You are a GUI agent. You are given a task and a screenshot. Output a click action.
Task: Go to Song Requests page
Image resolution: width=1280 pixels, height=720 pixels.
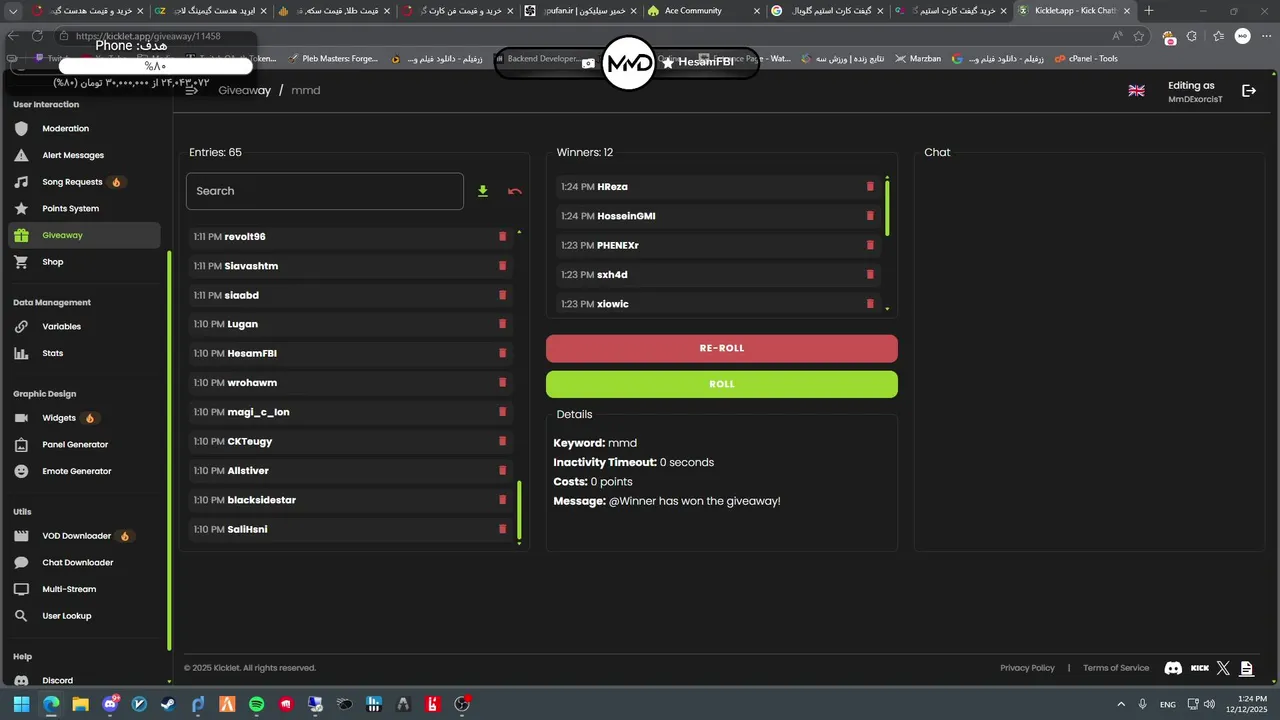[84, 182]
